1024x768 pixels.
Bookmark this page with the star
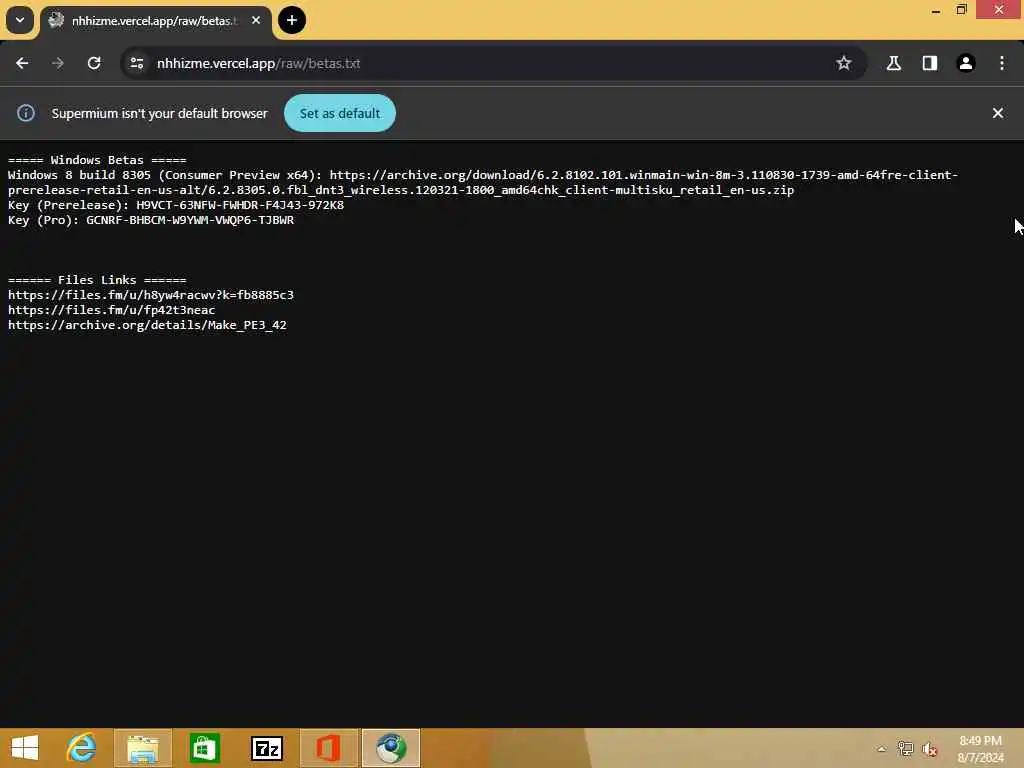844,63
